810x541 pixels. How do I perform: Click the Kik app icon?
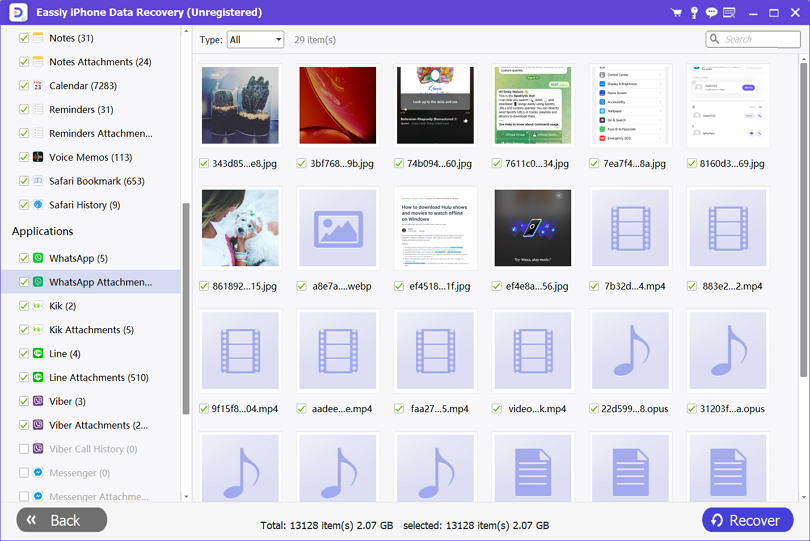38,305
